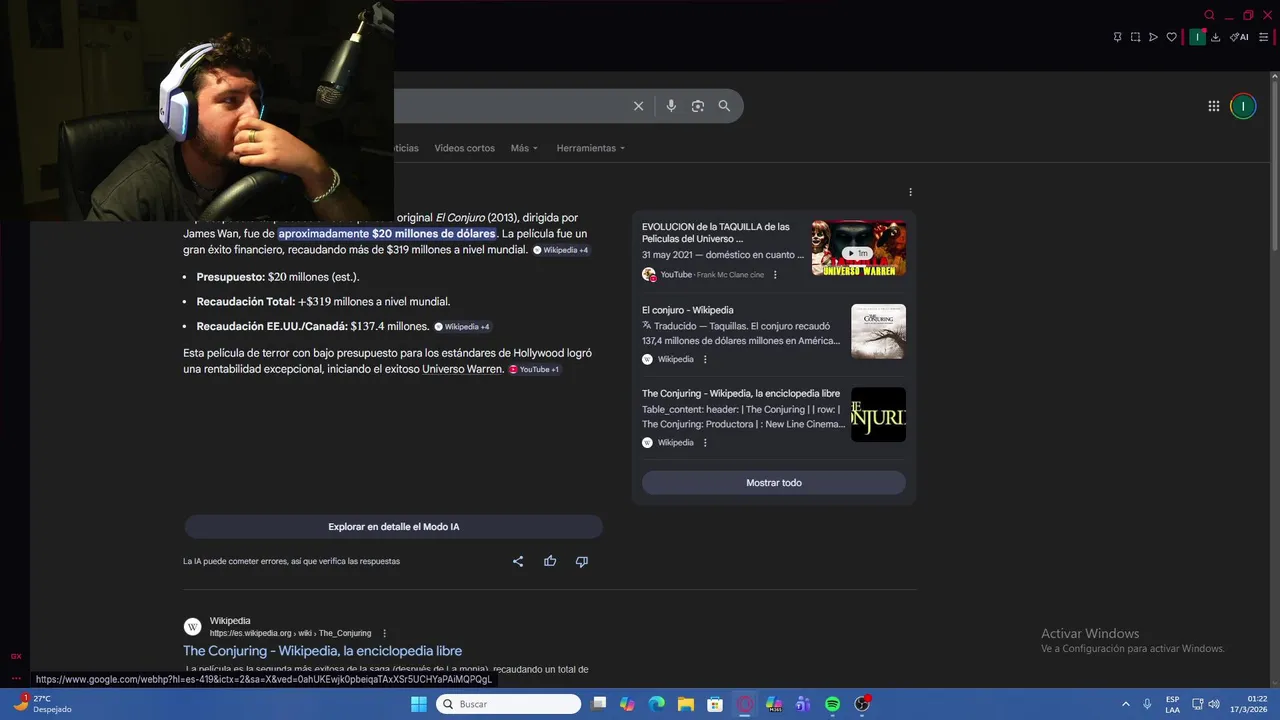Open AI overview three-dot options menu
1280x720 pixels.
910,192
